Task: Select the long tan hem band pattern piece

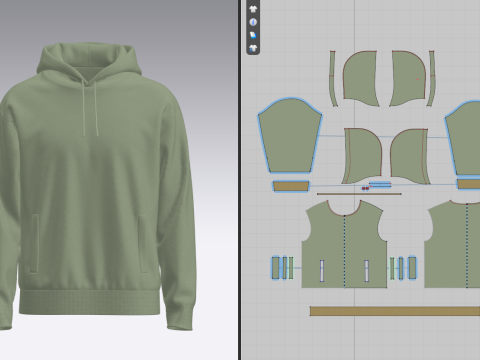Action: pyautogui.click(x=395, y=311)
